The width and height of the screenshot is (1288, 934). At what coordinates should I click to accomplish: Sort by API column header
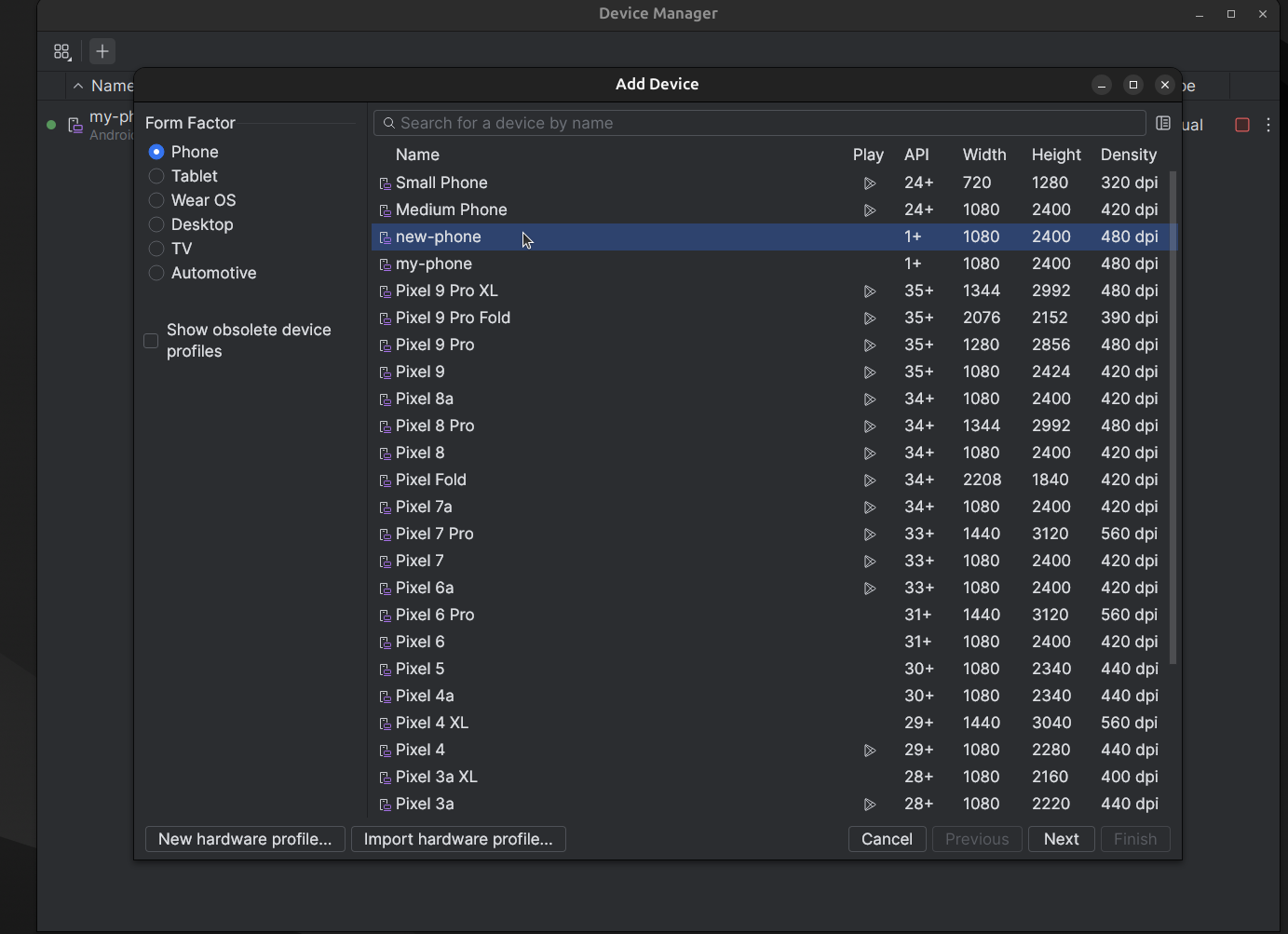(x=916, y=155)
